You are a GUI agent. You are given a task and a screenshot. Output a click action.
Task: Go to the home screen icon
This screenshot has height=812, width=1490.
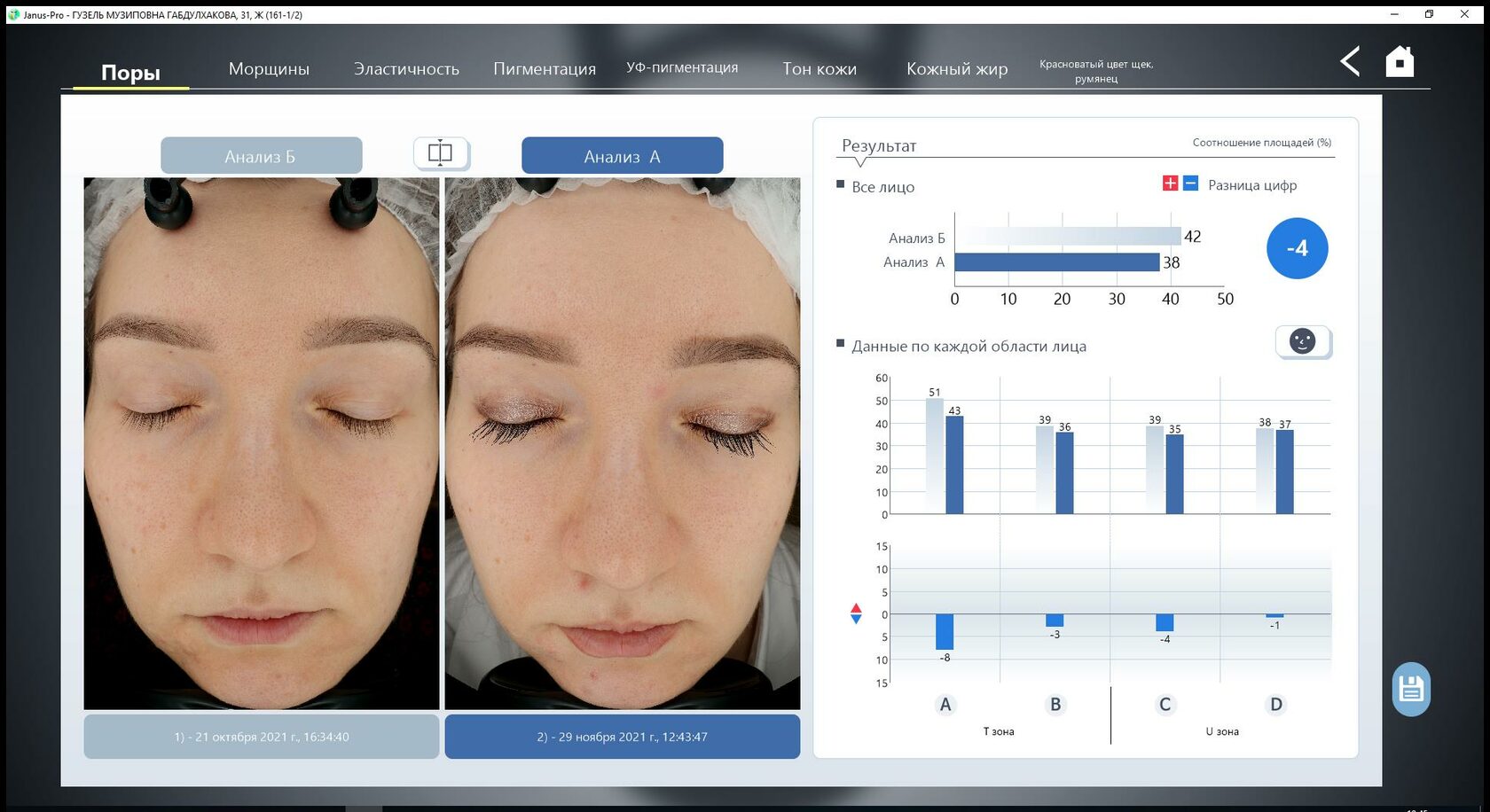click(1400, 61)
